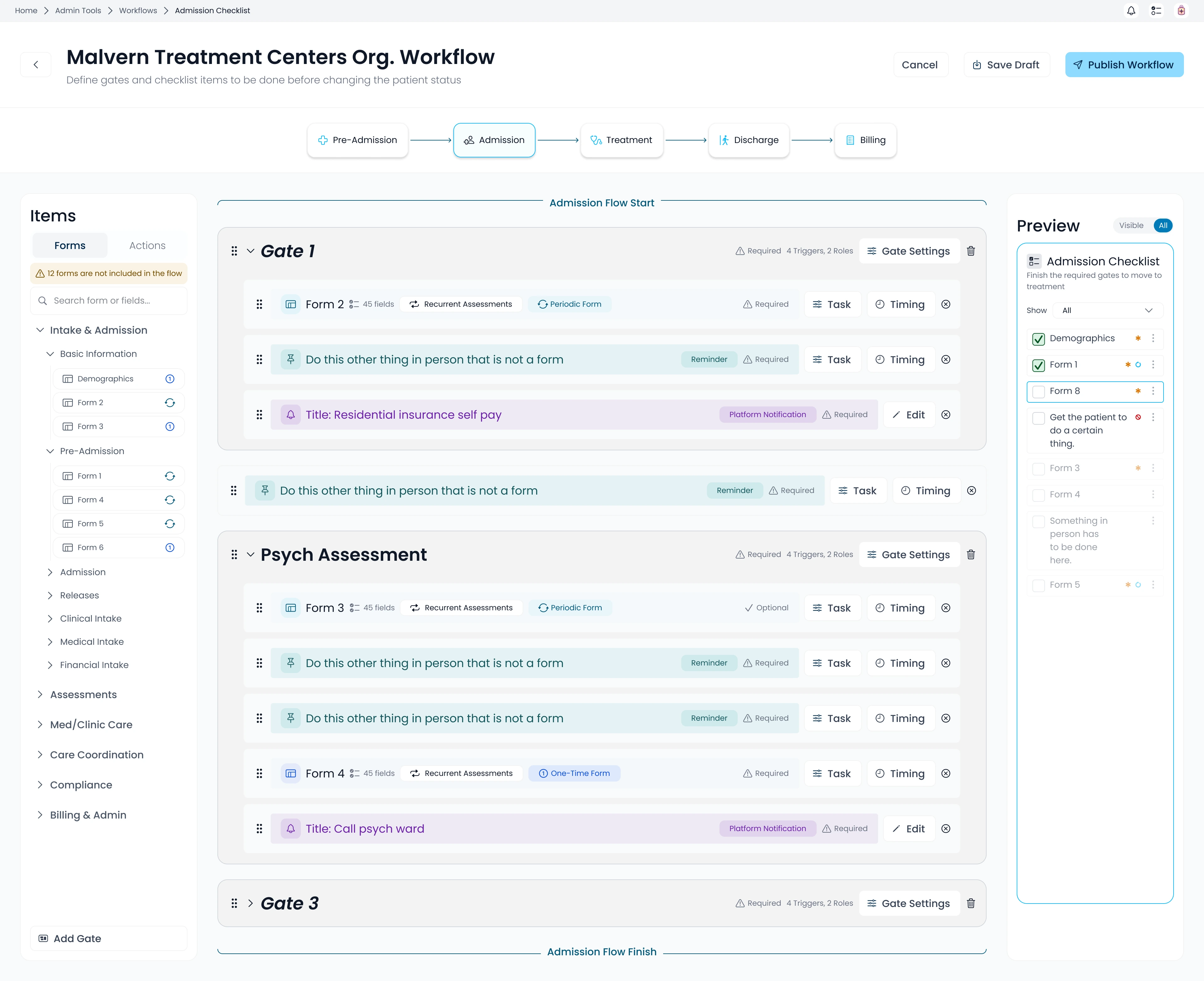Switch the Preview toggle to Visible
1204x981 pixels.
1131,225
